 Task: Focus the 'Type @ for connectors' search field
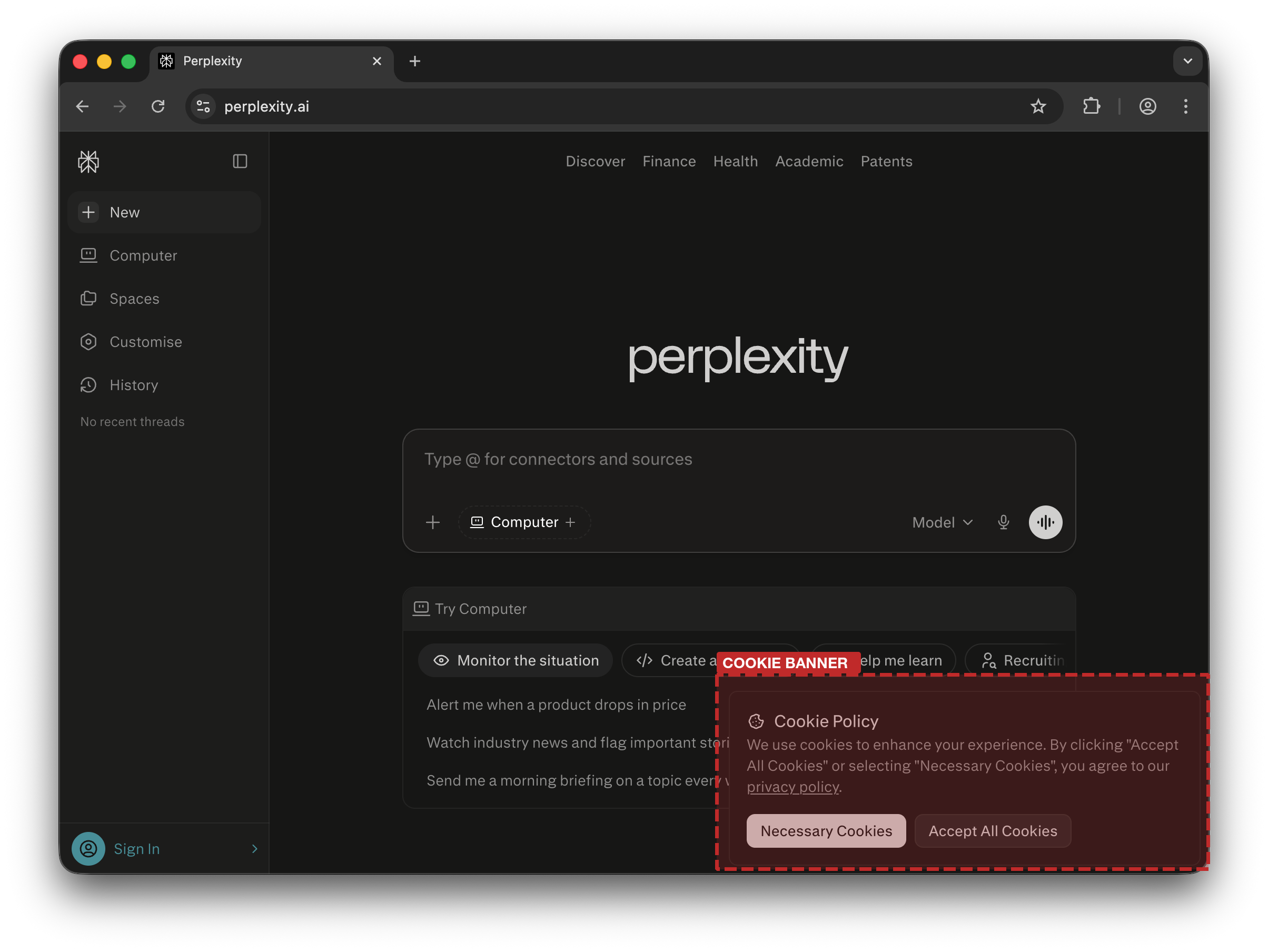coord(738,460)
